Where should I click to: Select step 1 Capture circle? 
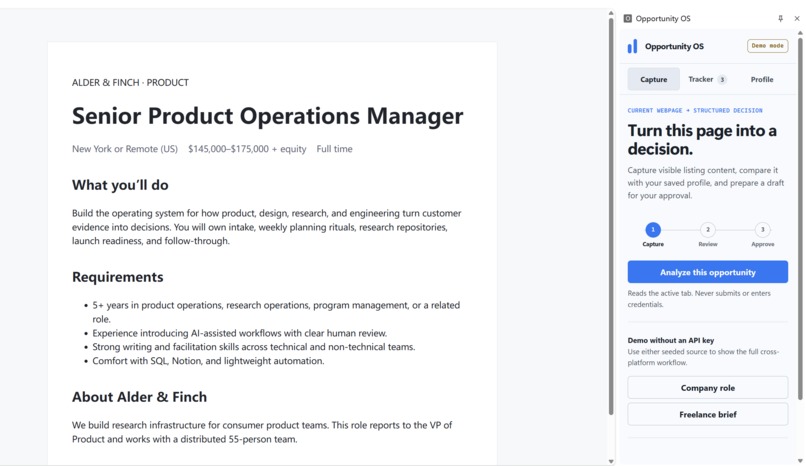(x=653, y=230)
